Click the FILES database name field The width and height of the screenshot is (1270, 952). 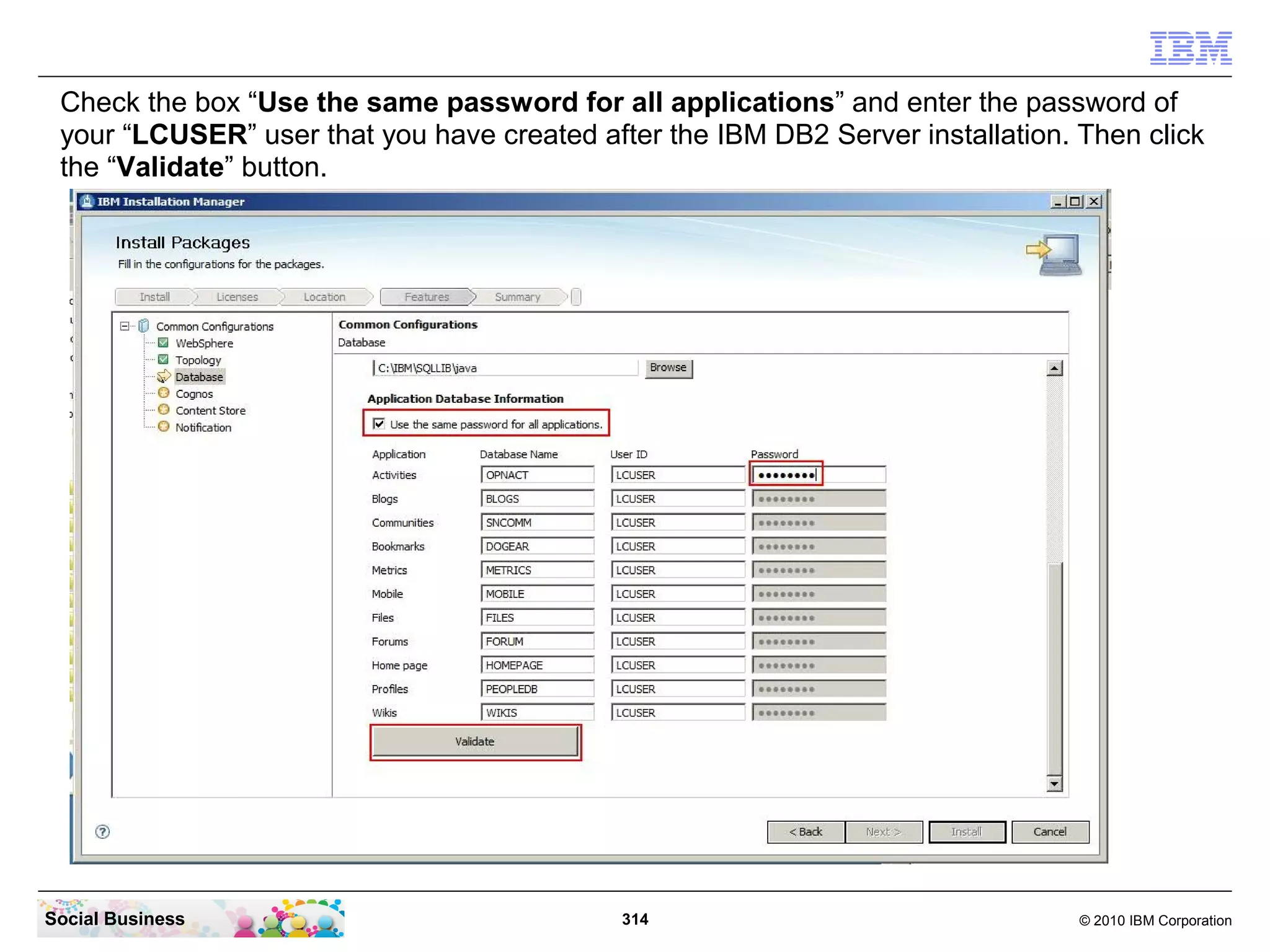pos(538,618)
